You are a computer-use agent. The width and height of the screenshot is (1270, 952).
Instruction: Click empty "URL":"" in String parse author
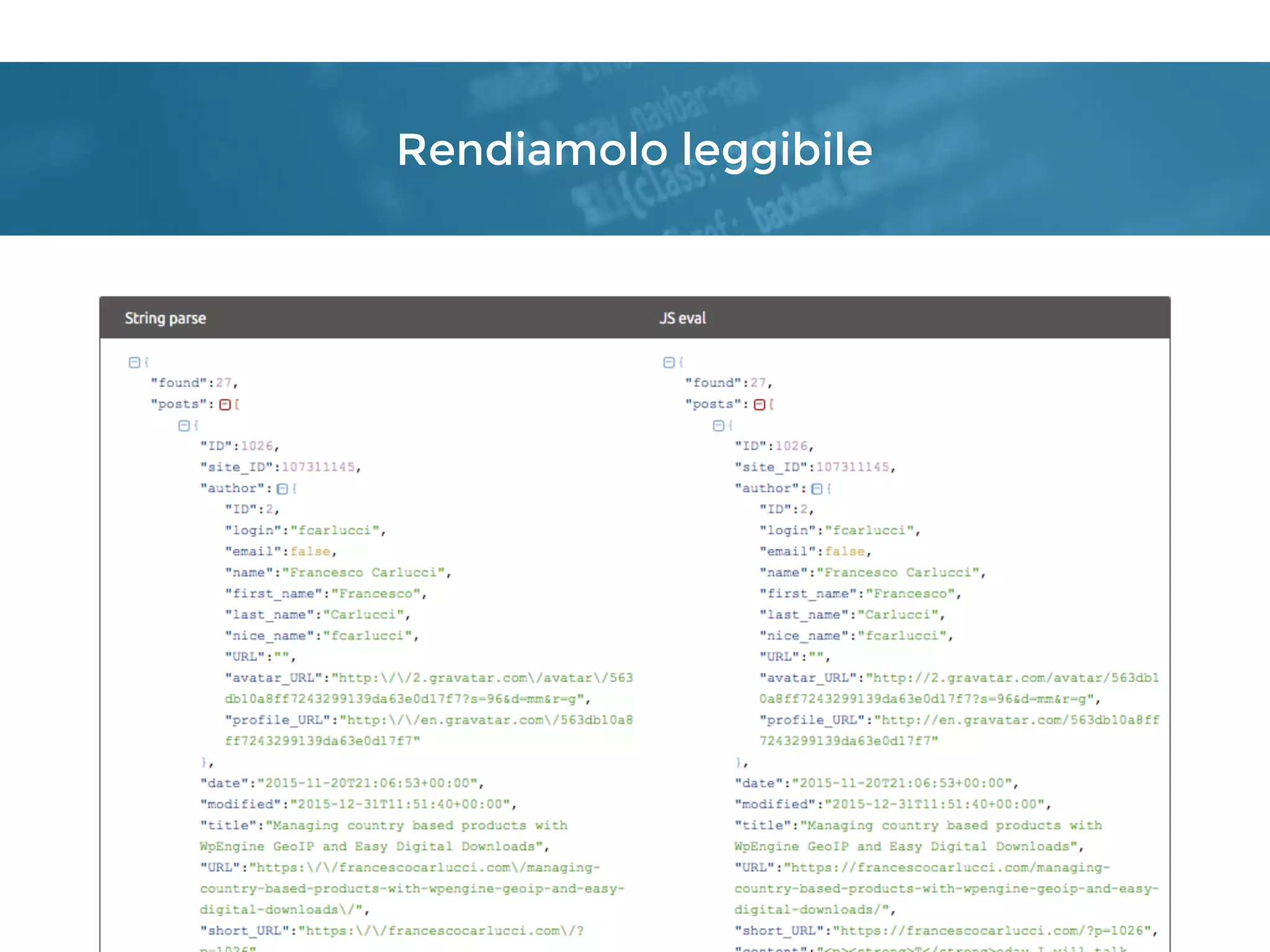click(x=260, y=657)
